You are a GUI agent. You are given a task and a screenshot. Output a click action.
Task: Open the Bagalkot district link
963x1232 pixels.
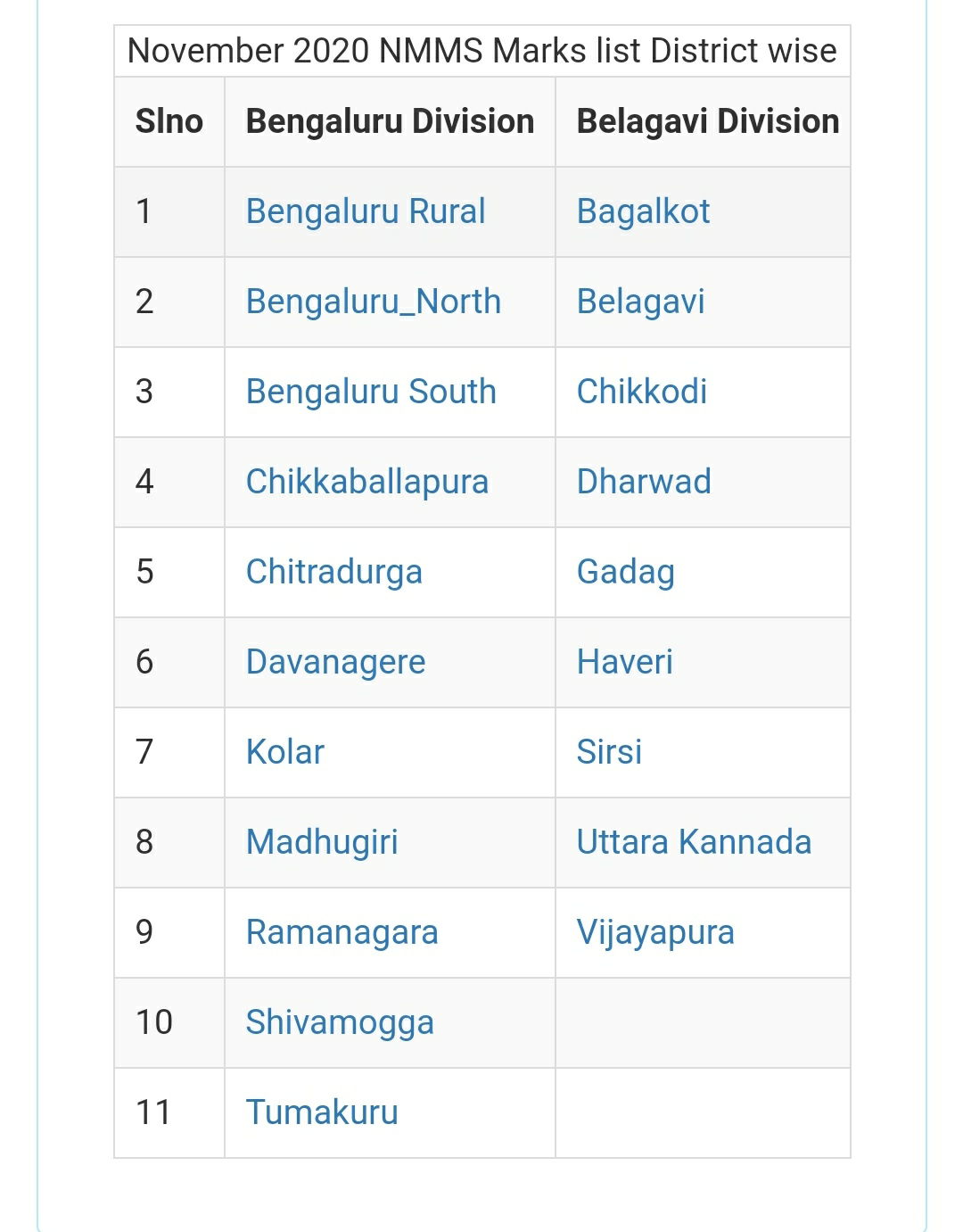pyautogui.click(x=644, y=211)
